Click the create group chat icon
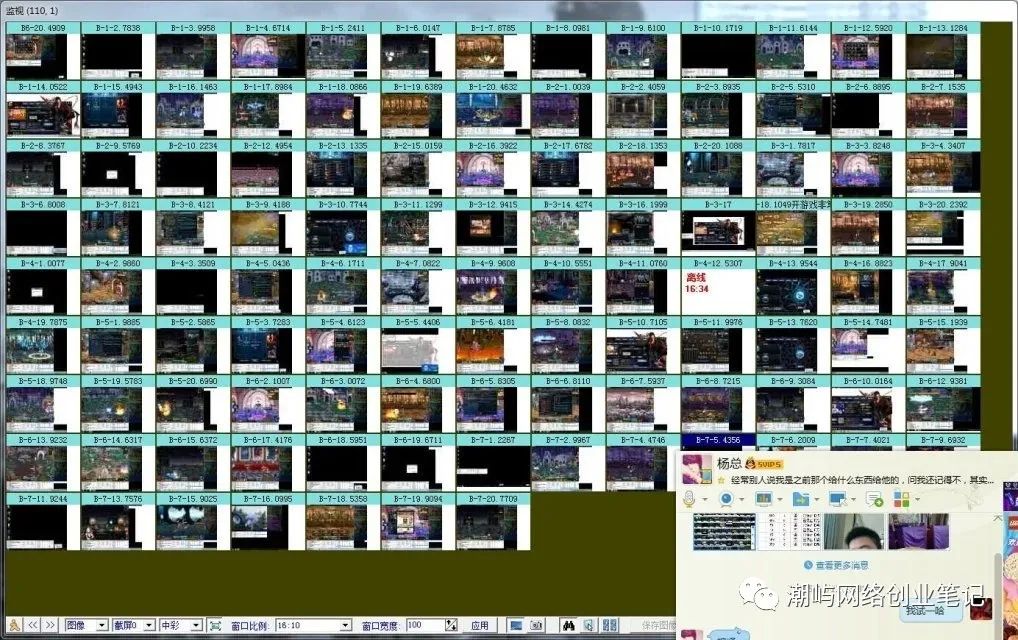1018x640 pixels. pos(874,498)
